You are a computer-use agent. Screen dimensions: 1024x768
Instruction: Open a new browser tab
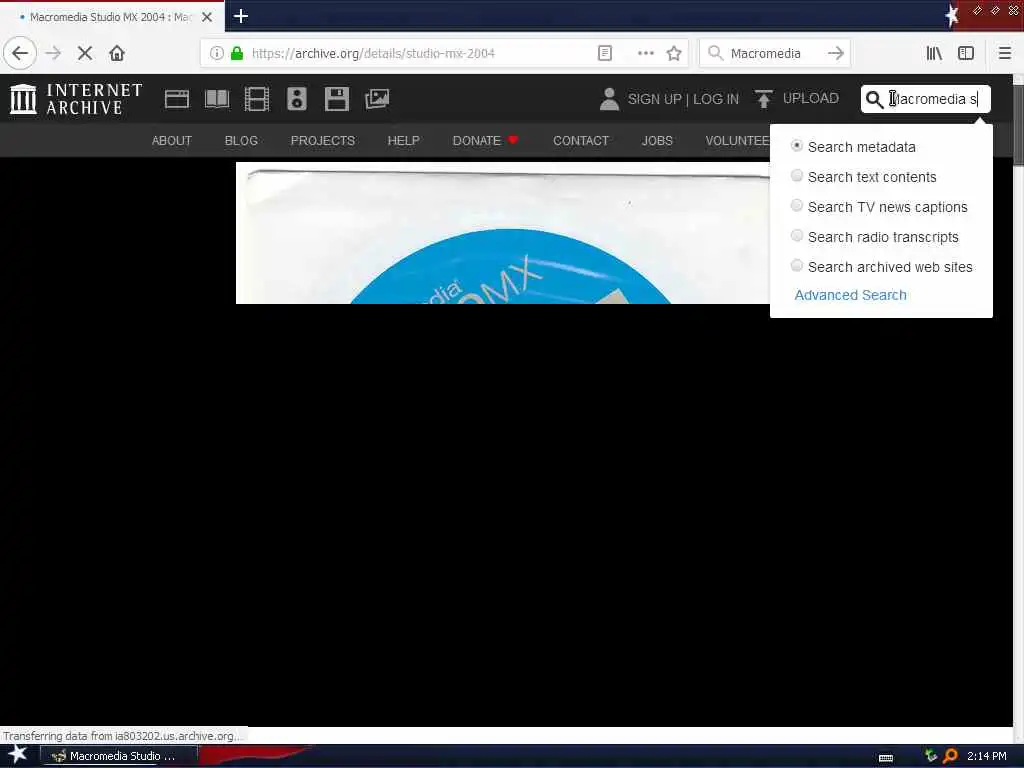click(240, 16)
